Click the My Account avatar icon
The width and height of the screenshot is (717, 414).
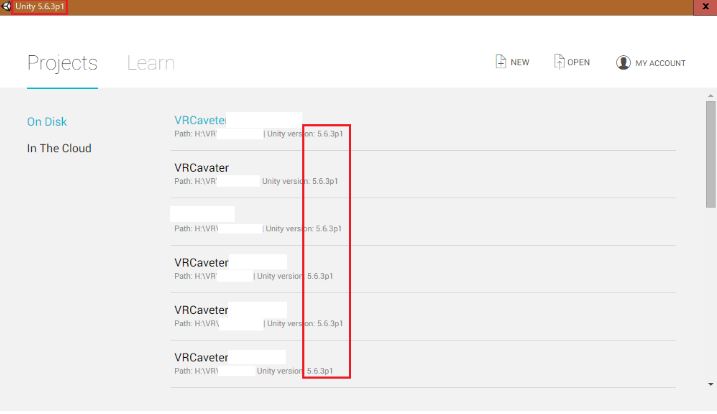(624, 63)
